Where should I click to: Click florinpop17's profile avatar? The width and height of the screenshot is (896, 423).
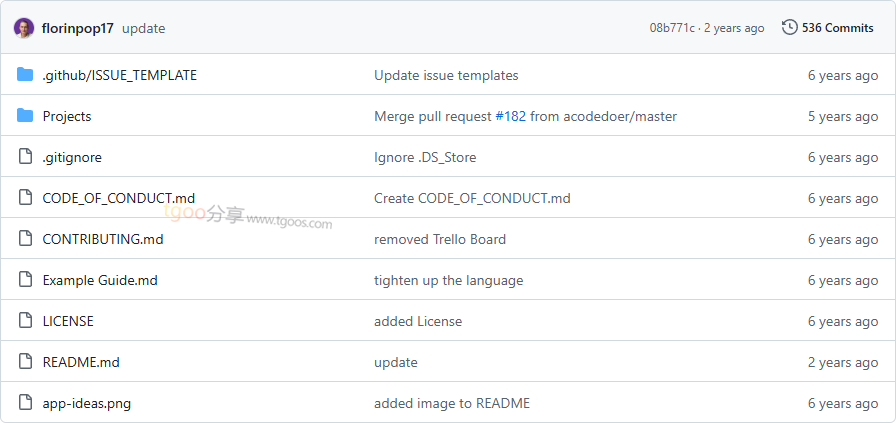click(x=24, y=28)
